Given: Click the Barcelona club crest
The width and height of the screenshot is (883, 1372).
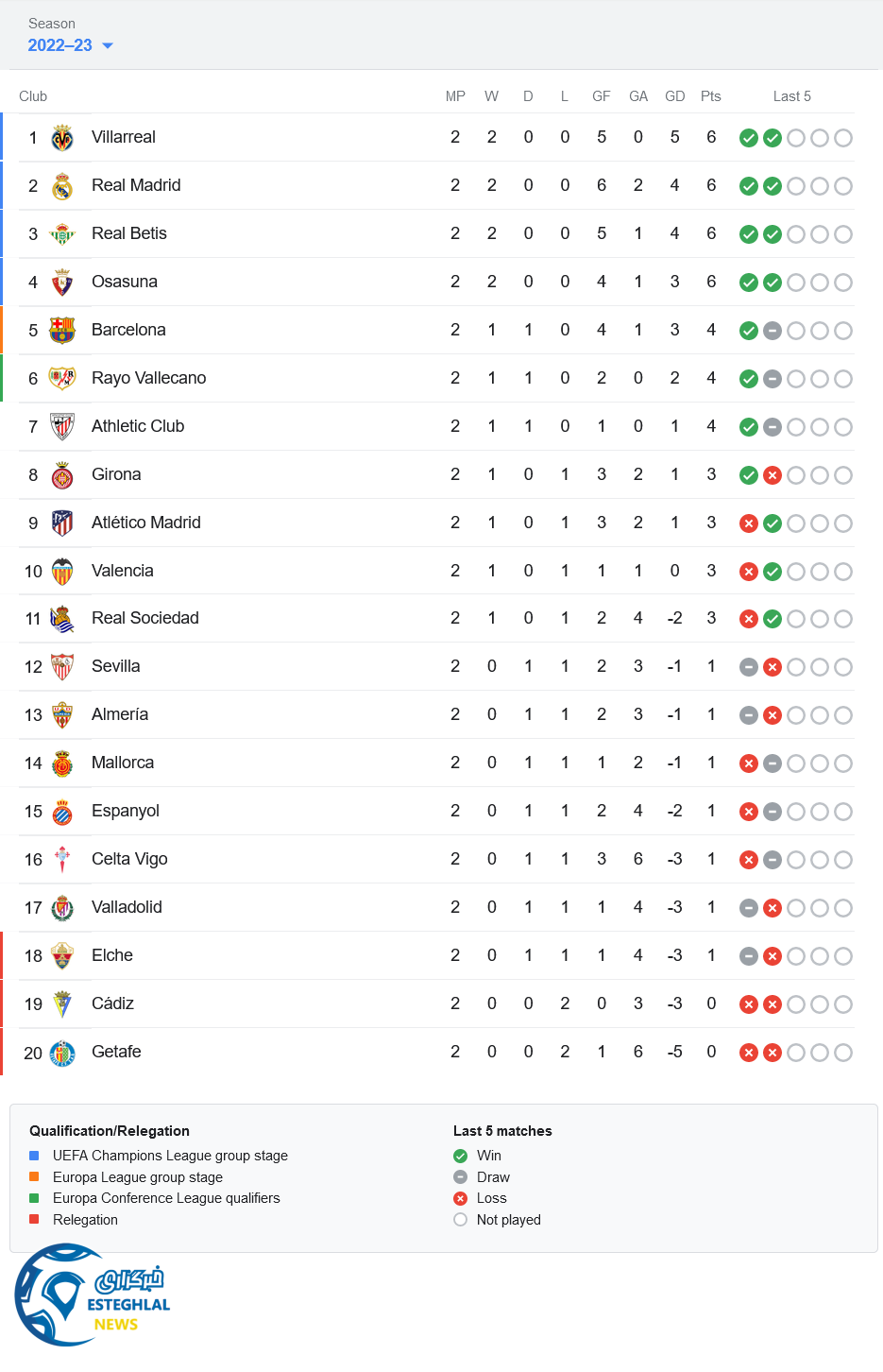Looking at the screenshot, I should click(62, 330).
